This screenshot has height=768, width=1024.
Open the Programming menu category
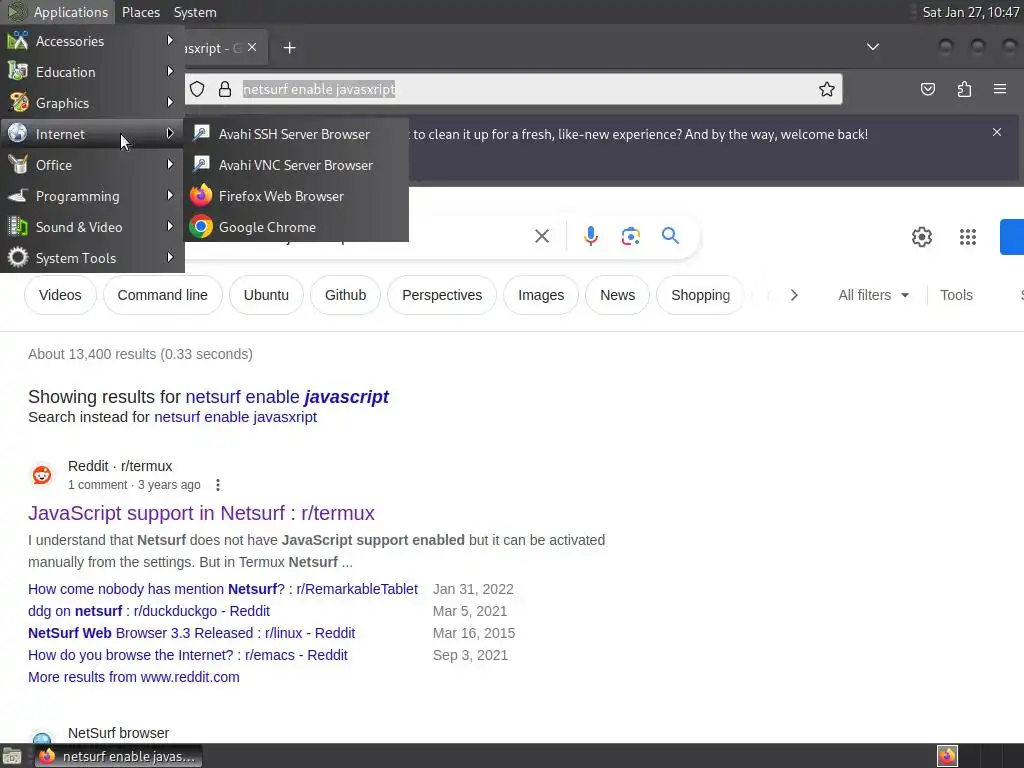92,196
